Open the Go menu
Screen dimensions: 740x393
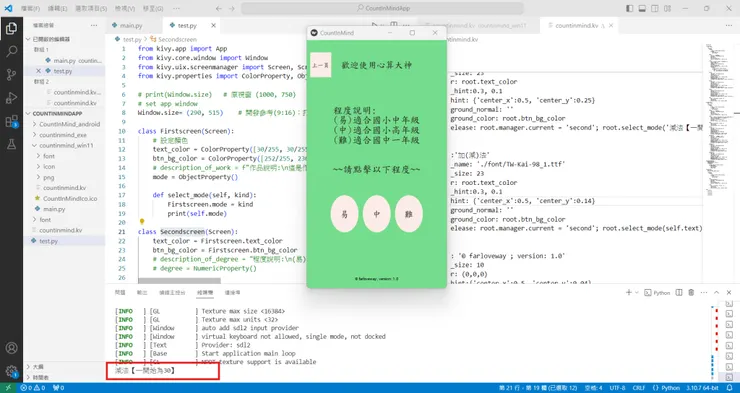(153, 8)
